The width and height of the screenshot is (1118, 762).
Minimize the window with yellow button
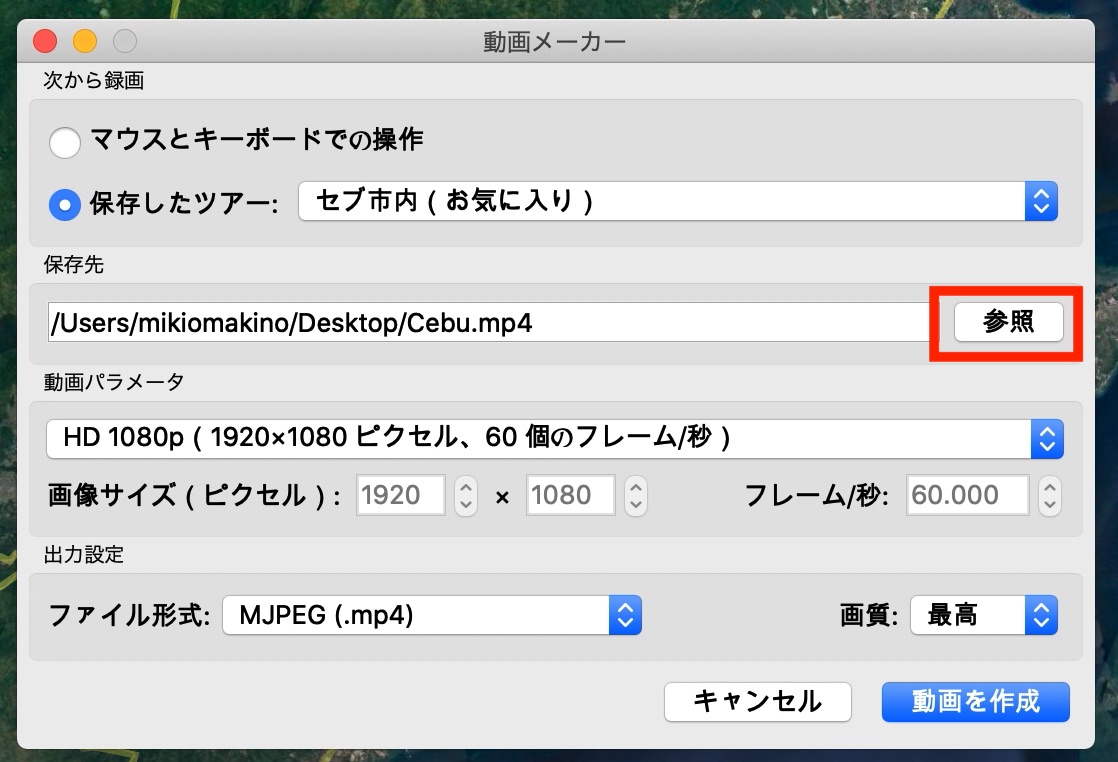[x=85, y=41]
